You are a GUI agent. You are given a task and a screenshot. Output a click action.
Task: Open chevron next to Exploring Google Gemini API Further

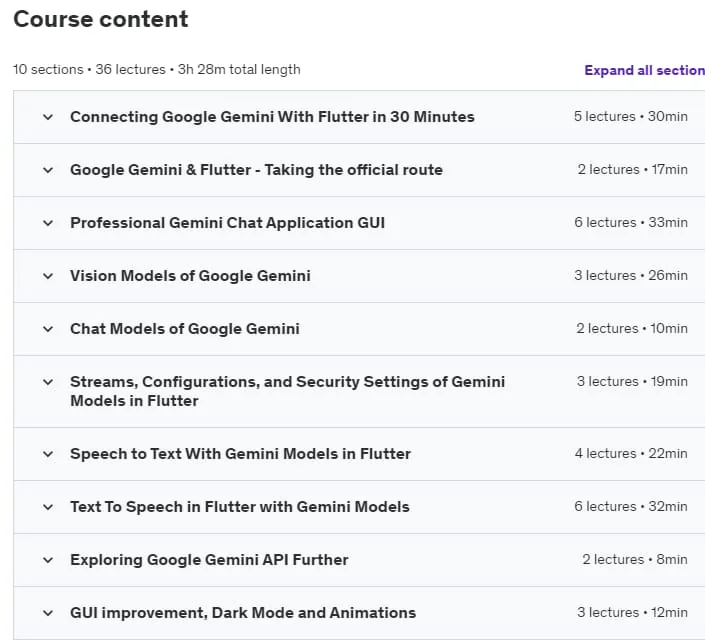pyautogui.click(x=48, y=560)
